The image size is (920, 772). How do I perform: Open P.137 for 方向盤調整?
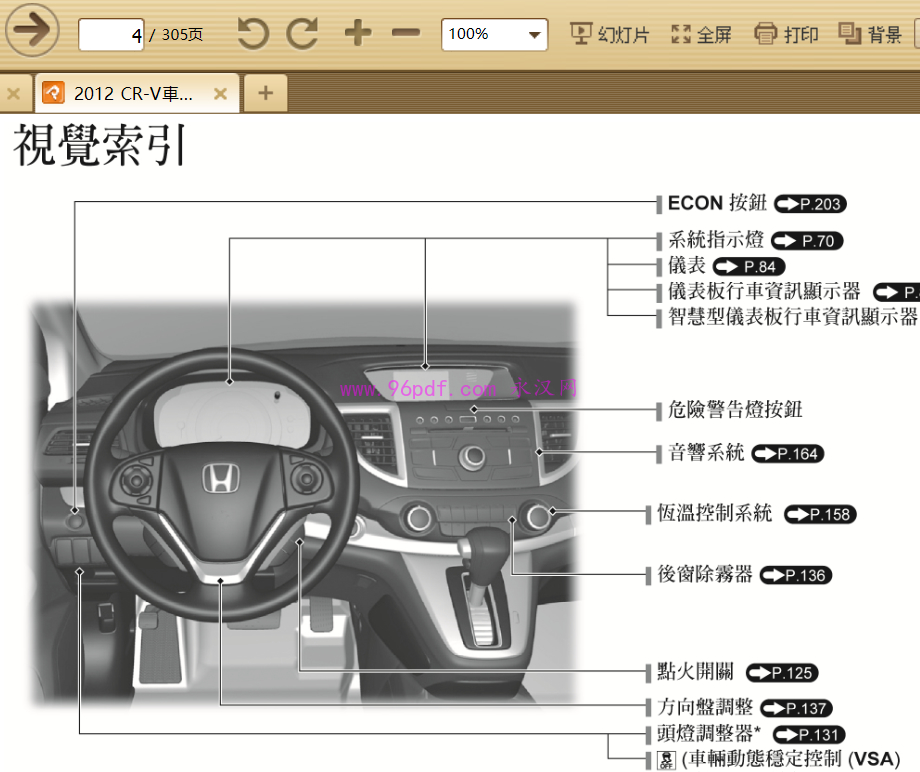click(795, 707)
